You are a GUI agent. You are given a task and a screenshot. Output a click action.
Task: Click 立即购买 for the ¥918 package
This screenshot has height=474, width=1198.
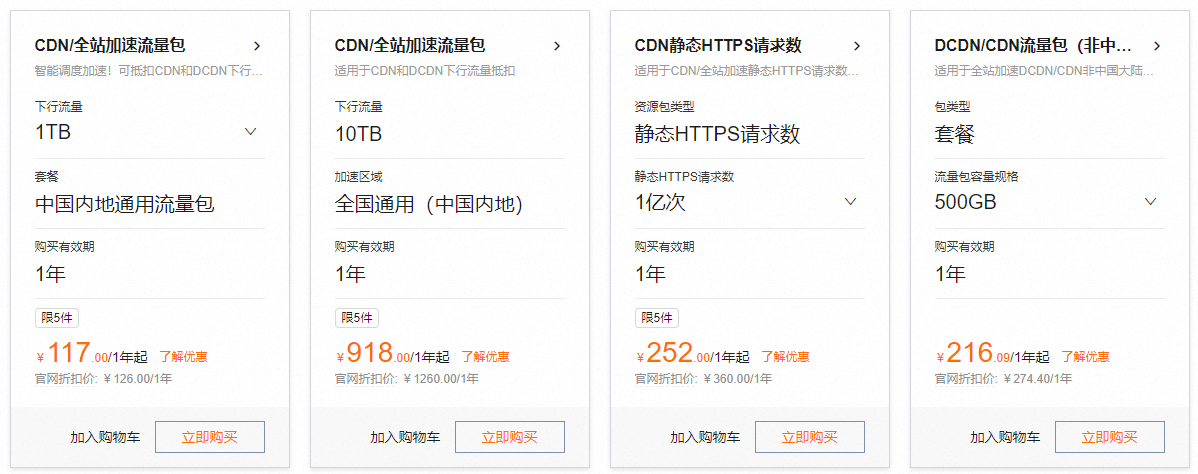510,437
